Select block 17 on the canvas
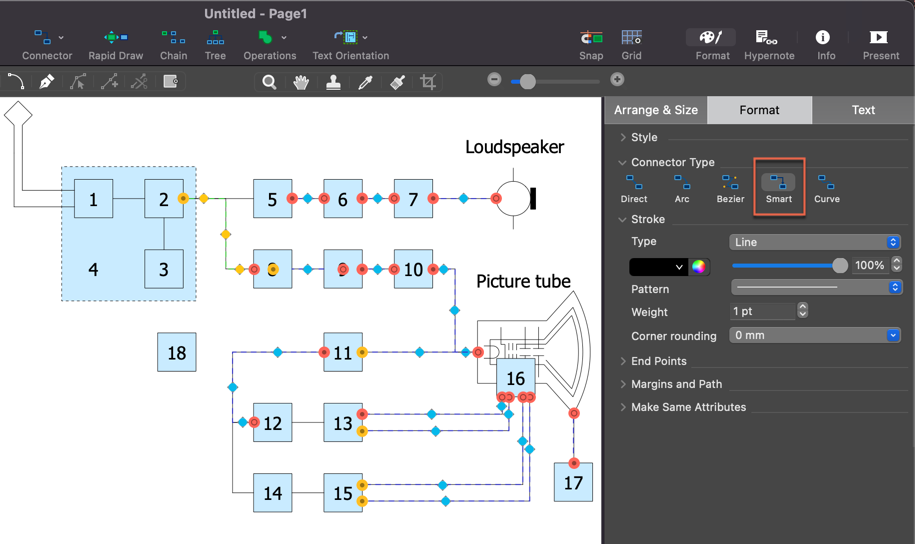Screen dimensions: 915x544 coord(573,482)
